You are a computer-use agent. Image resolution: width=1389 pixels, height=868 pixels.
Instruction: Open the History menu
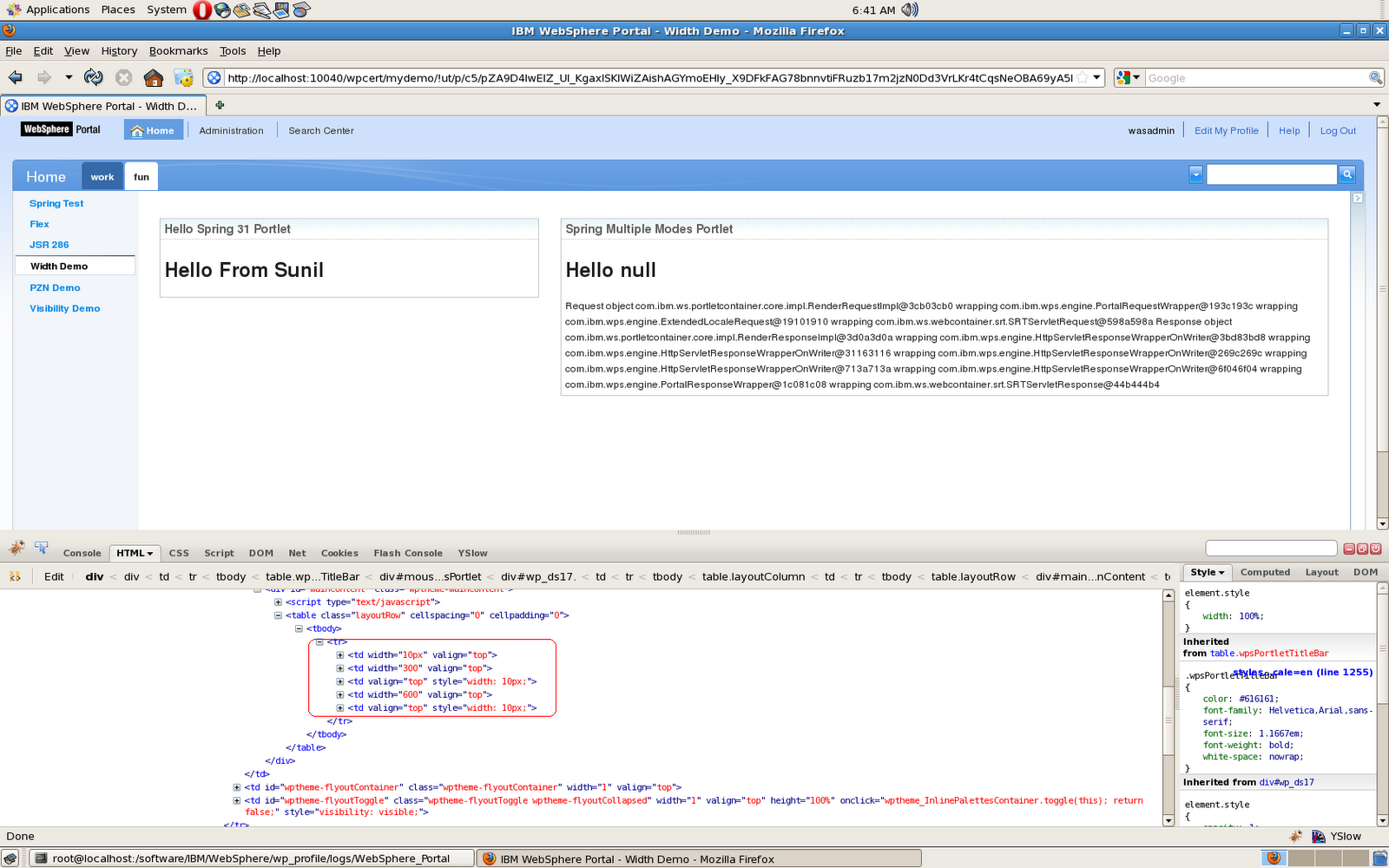(119, 50)
